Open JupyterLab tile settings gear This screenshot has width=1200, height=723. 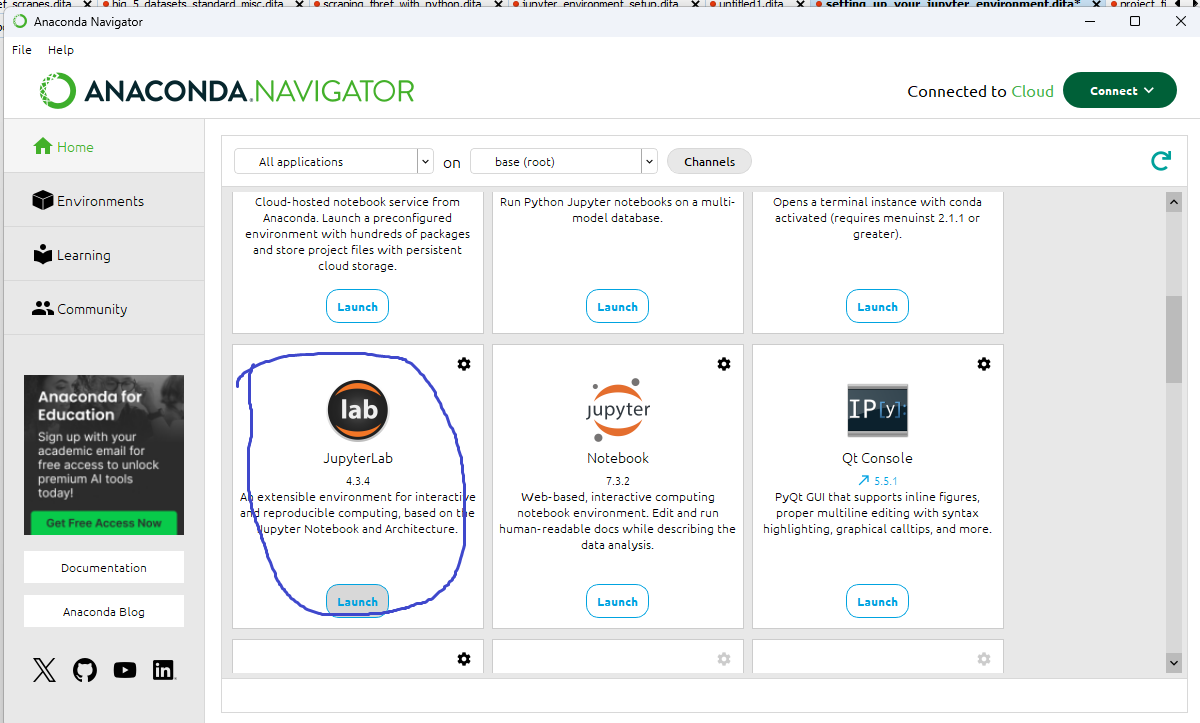click(464, 364)
